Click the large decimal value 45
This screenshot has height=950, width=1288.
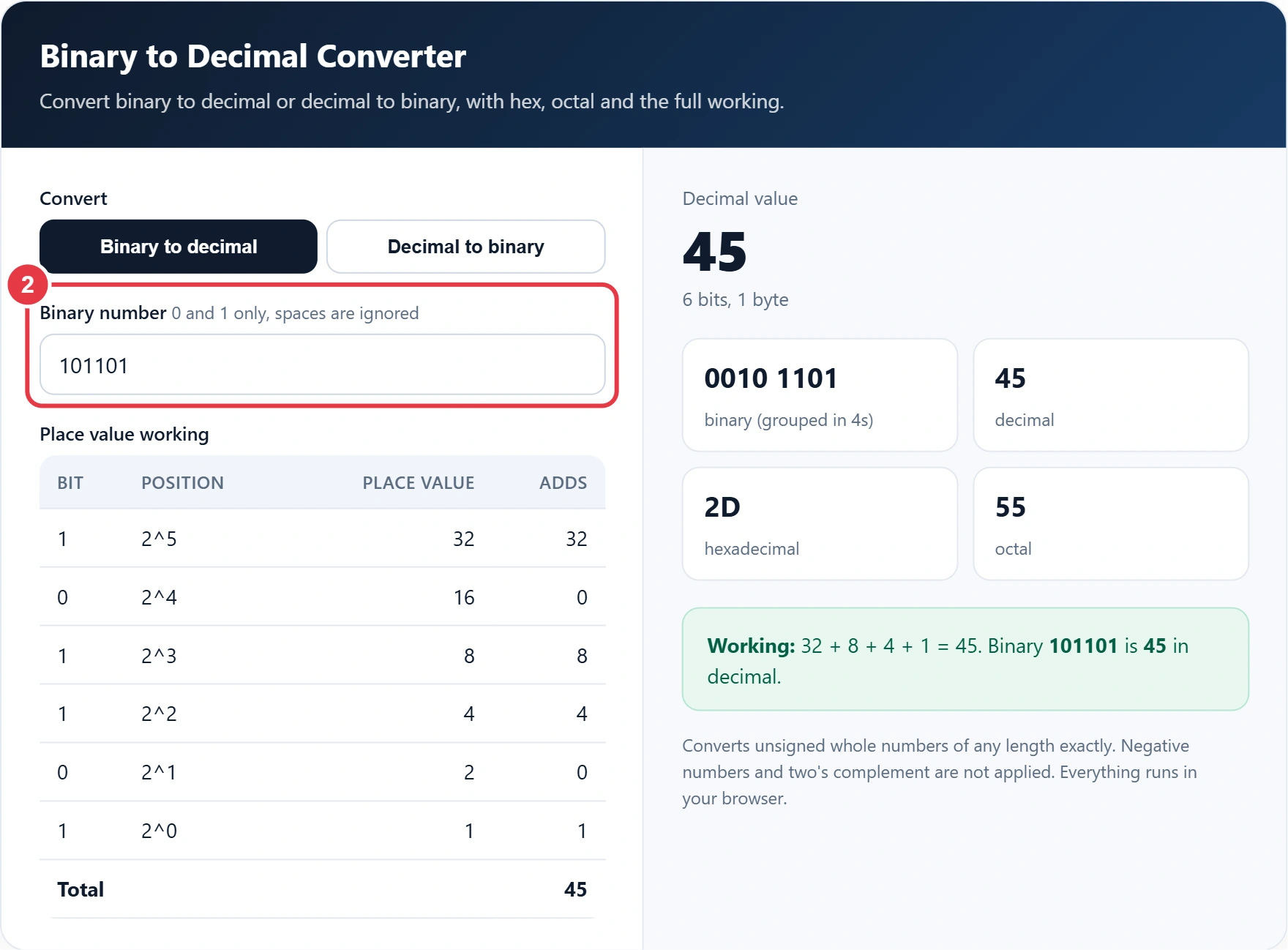point(714,251)
